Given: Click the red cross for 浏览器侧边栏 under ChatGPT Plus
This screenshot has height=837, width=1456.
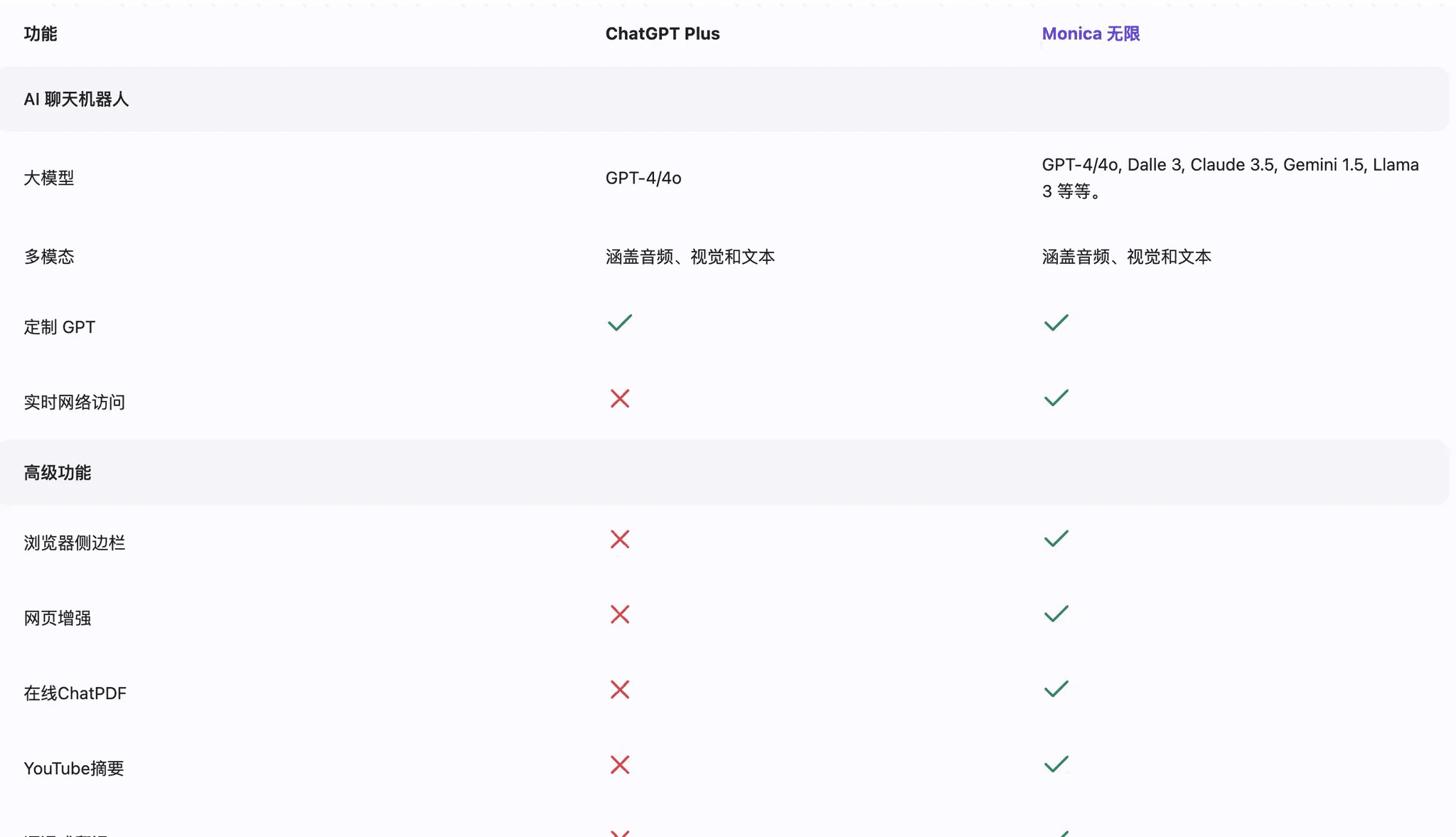Looking at the screenshot, I should pyautogui.click(x=620, y=539).
